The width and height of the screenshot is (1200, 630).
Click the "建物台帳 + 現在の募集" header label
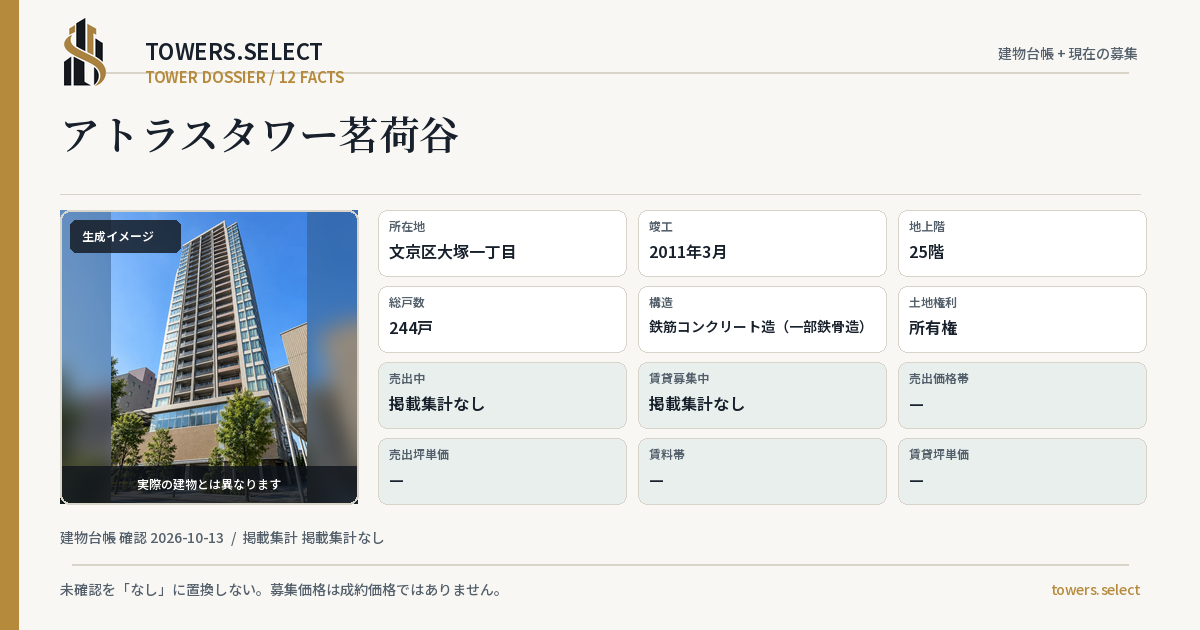coord(1068,53)
